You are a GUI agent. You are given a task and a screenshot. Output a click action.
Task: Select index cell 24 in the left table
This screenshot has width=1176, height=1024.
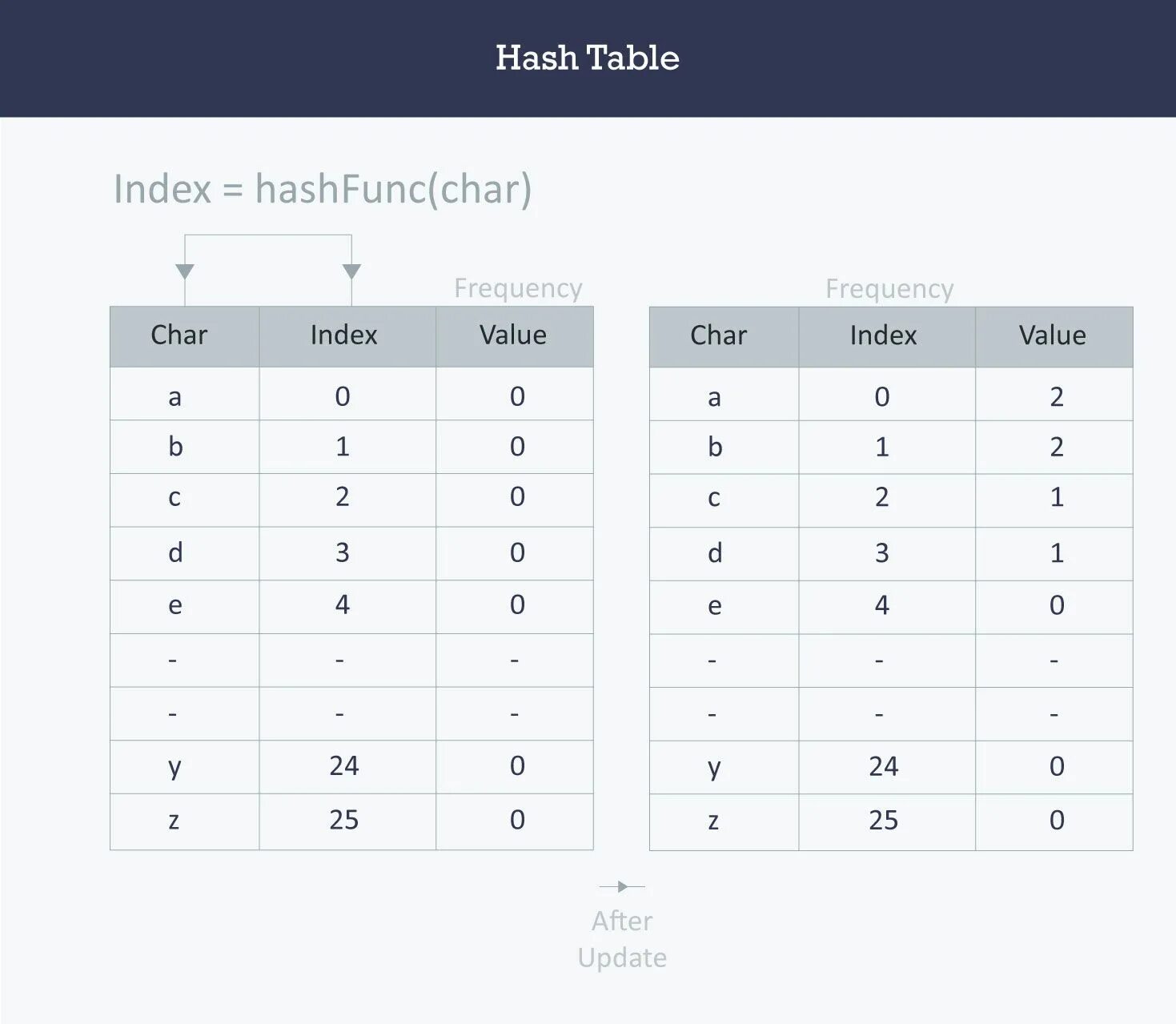[344, 766]
